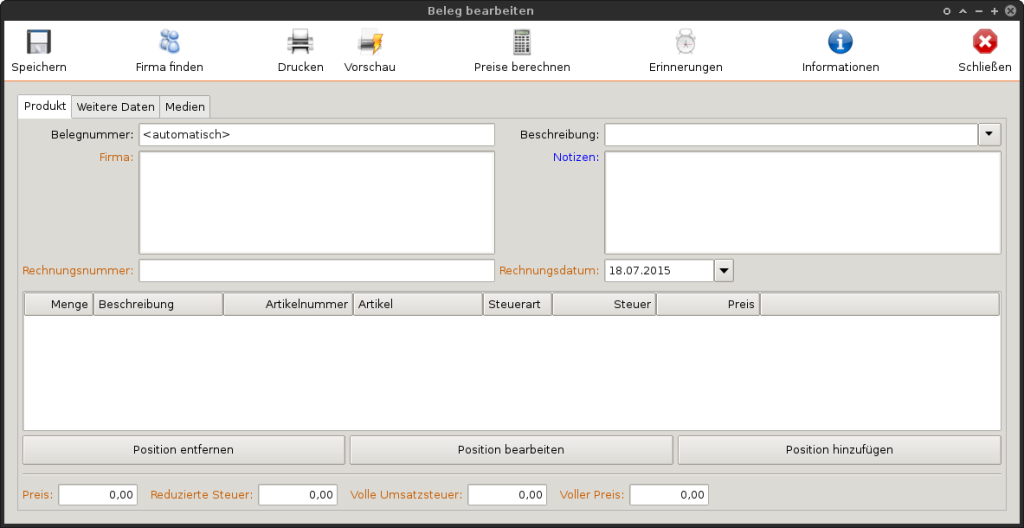Open the Rechnungsdatum date picker
The width and height of the screenshot is (1024, 528).
pyautogui.click(x=724, y=270)
